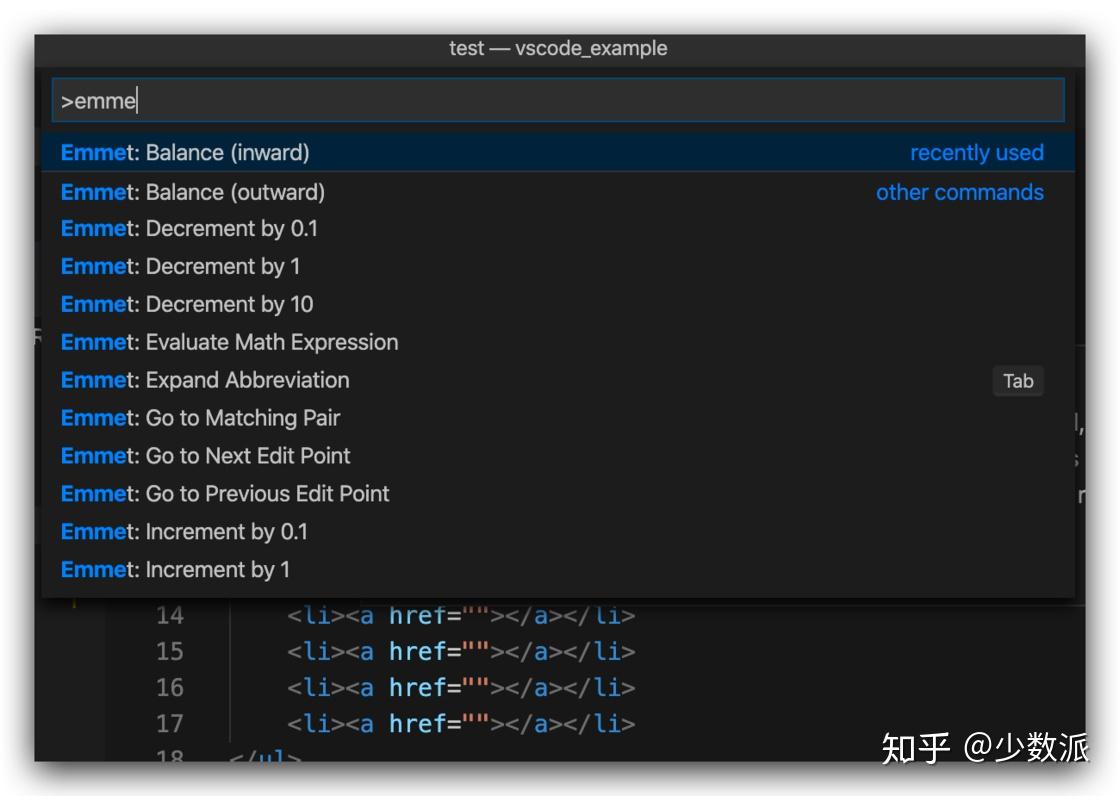The width and height of the screenshot is (1120, 796).
Task: Select Emmet: Decrement by 10
Action: click(x=187, y=305)
